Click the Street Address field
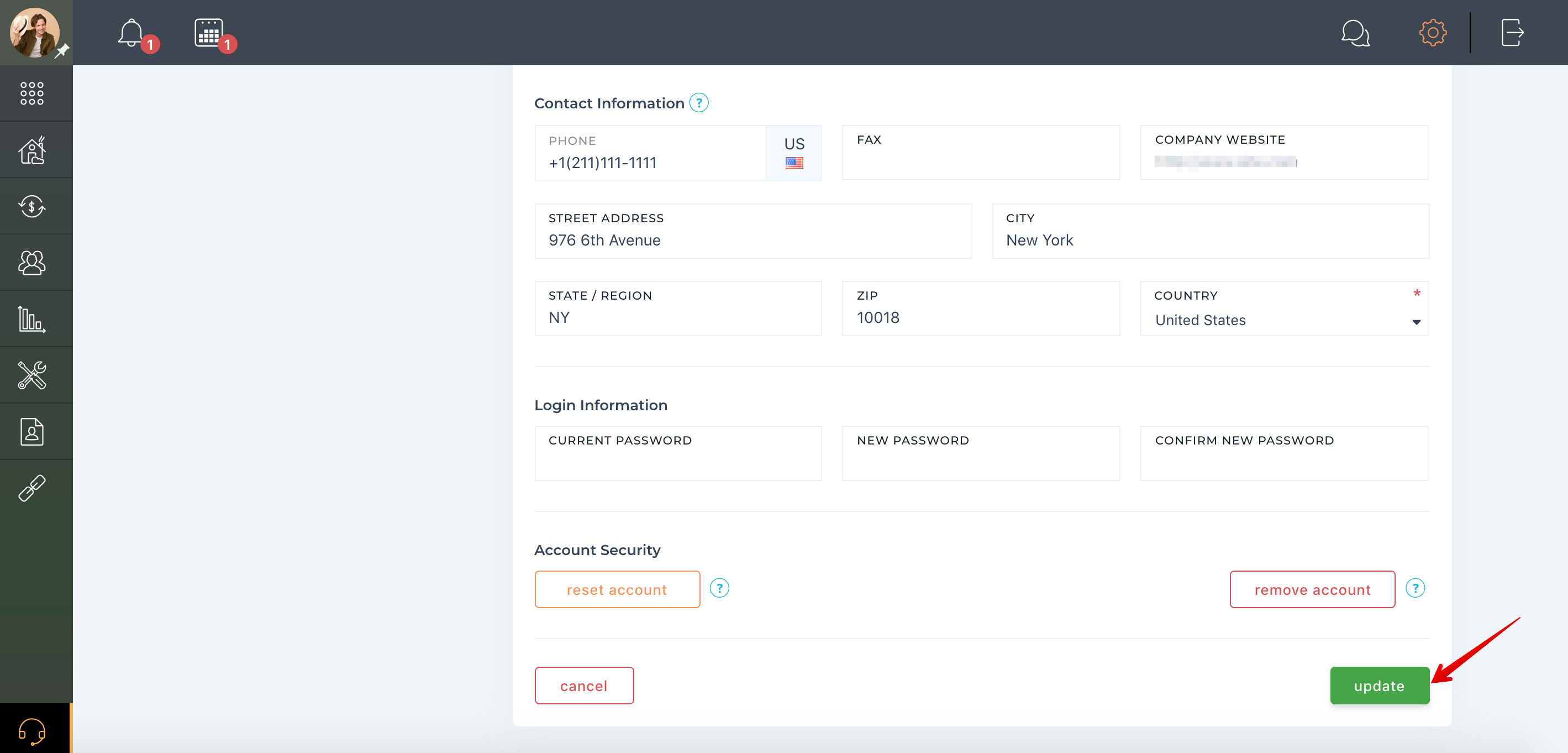This screenshot has height=753, width=1568. point(754,231)
